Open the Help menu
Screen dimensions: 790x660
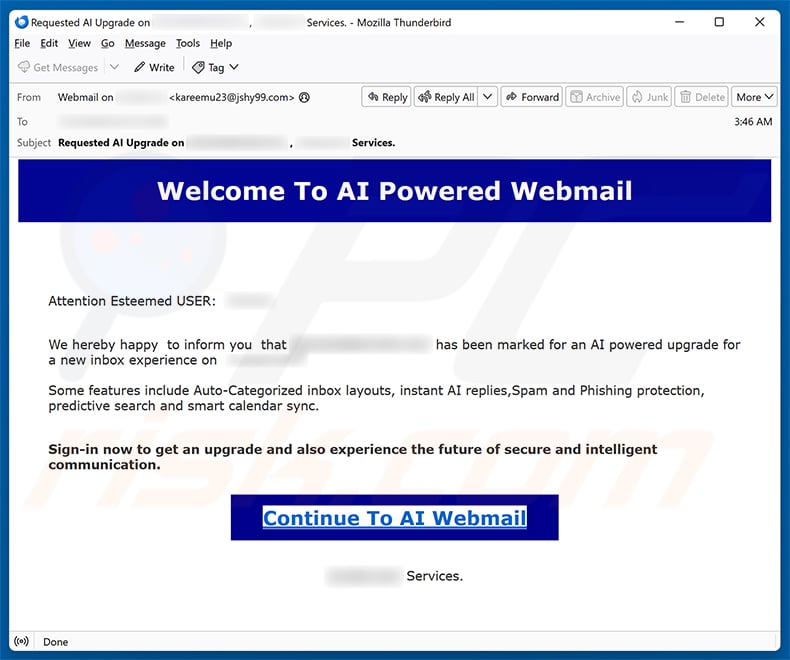coord(221,43)
